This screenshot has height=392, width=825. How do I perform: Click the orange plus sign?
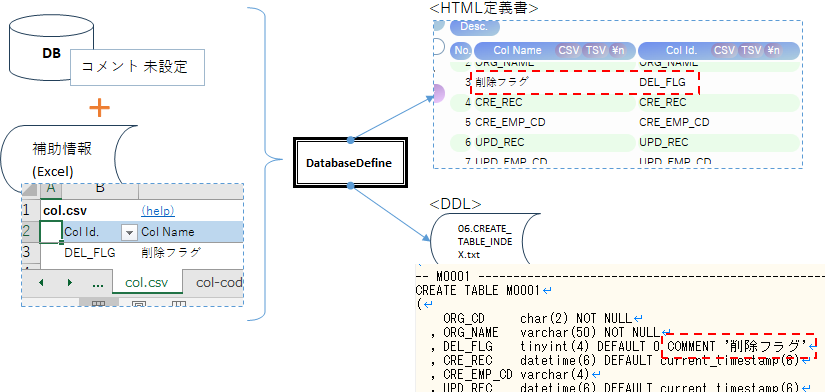point(99,108)
